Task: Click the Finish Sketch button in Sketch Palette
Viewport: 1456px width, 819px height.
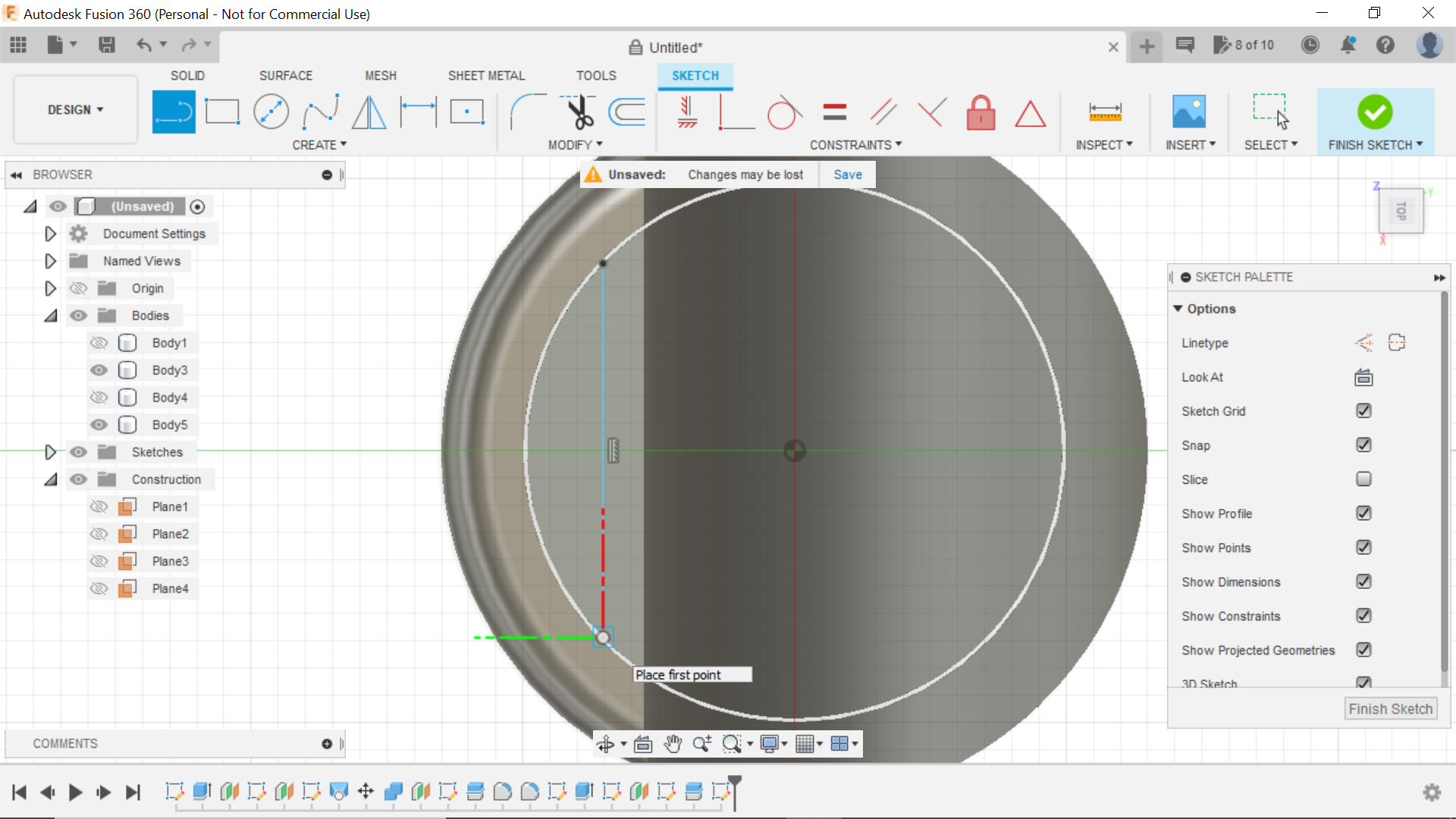Action: (x=1391, y=708)
